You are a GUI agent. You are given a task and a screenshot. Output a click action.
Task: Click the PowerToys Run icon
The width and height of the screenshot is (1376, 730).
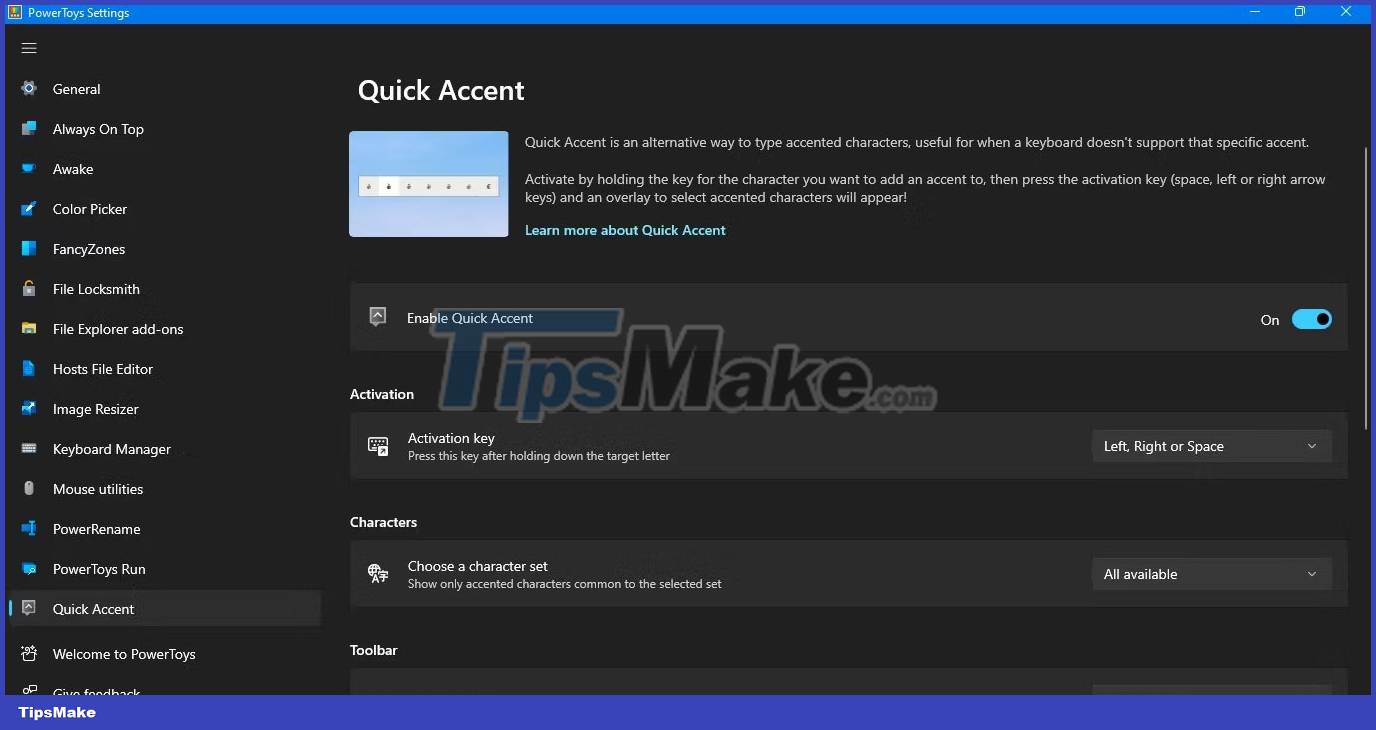coord(30,569)
